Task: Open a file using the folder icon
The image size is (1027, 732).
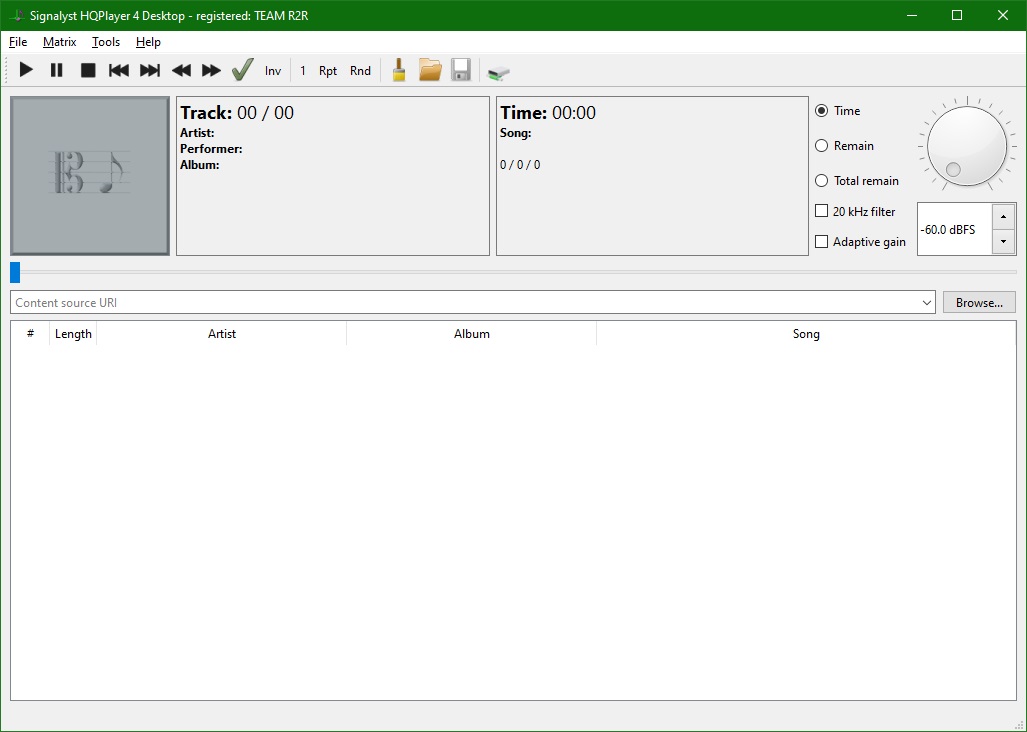Action: tap(430, 69)
